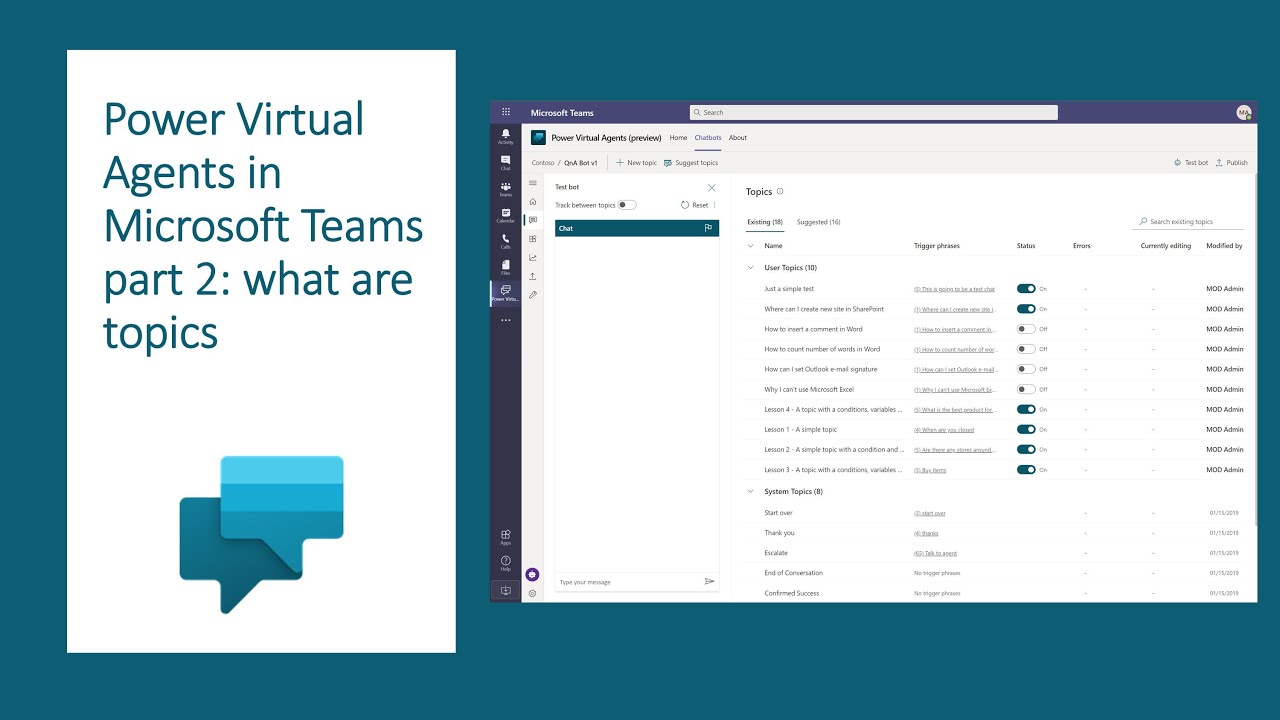This screenshot has width=1280, height=720.
Task: Open Teams in the left rail
Action: click(506, 188)
